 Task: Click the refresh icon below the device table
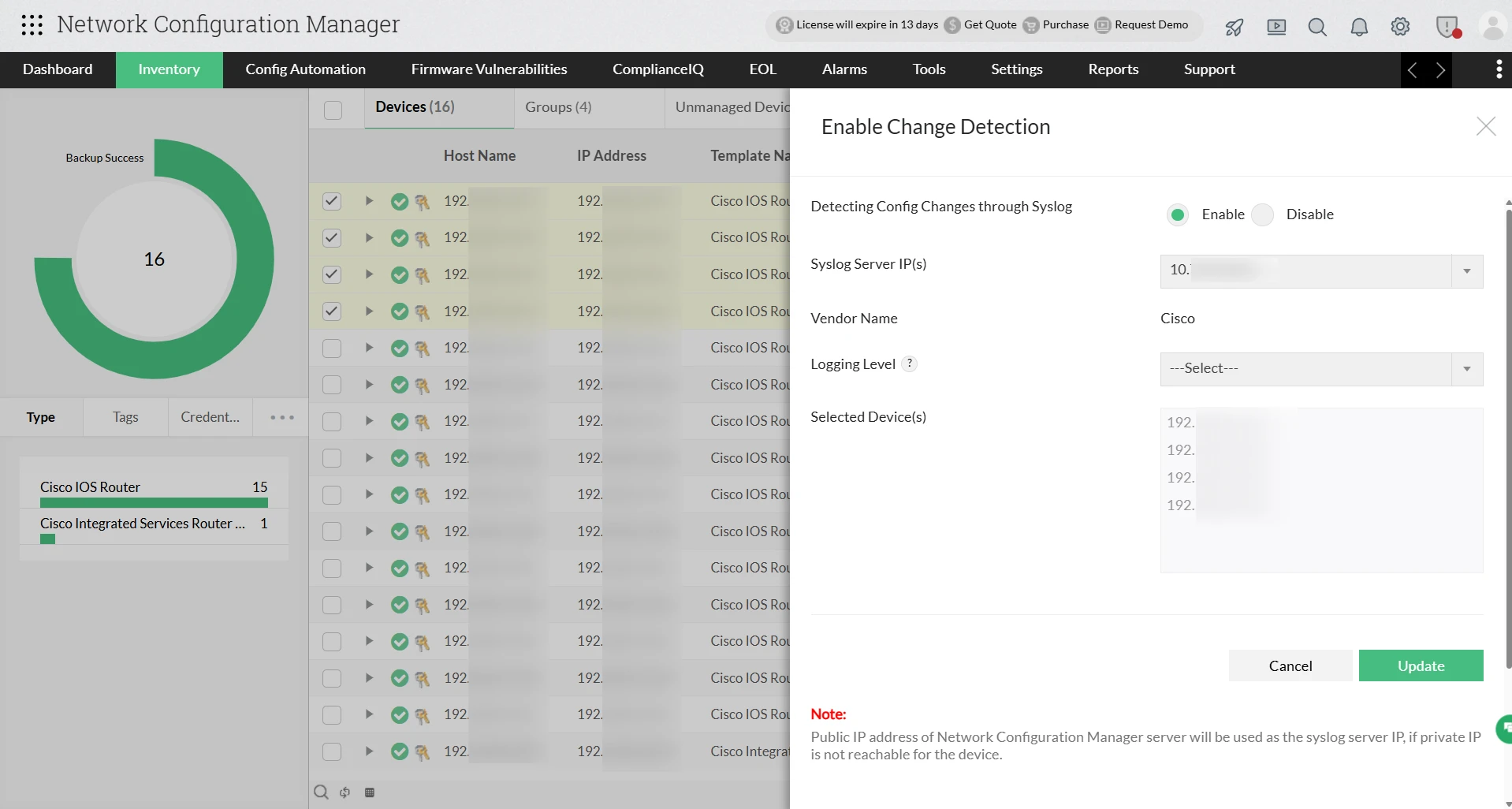coord(344,792)
